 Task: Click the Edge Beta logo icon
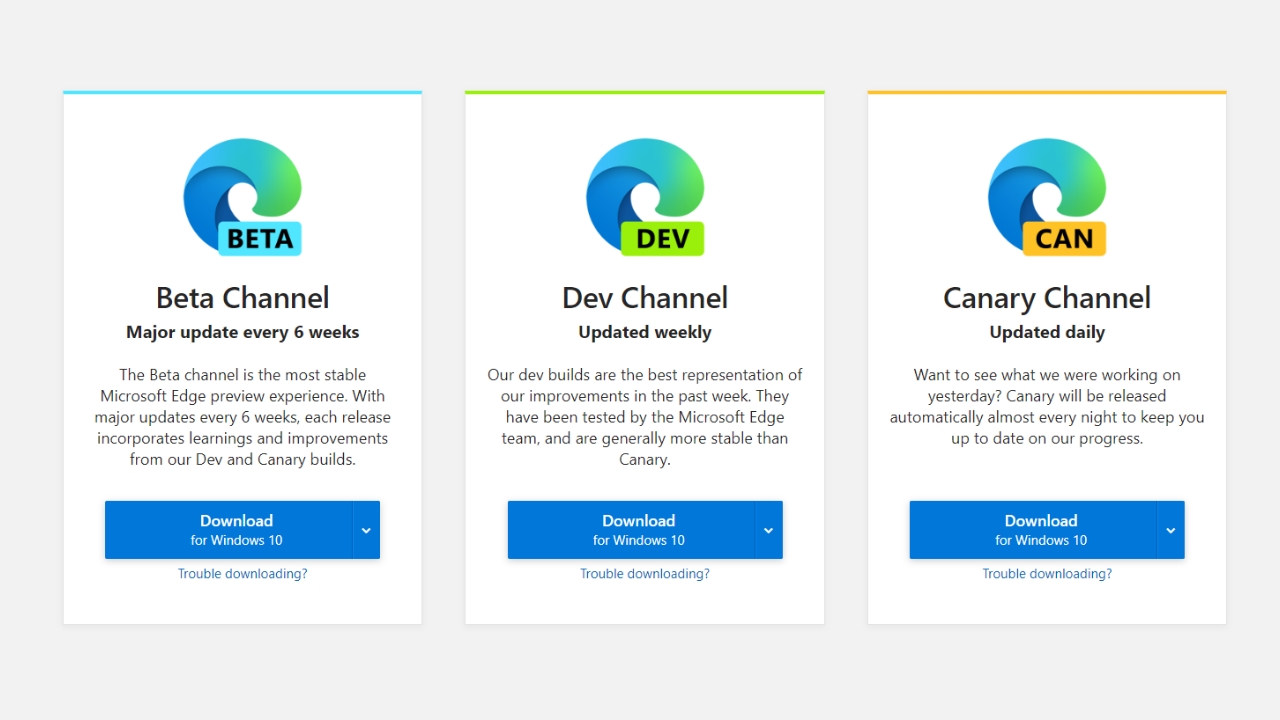[243, 197]
